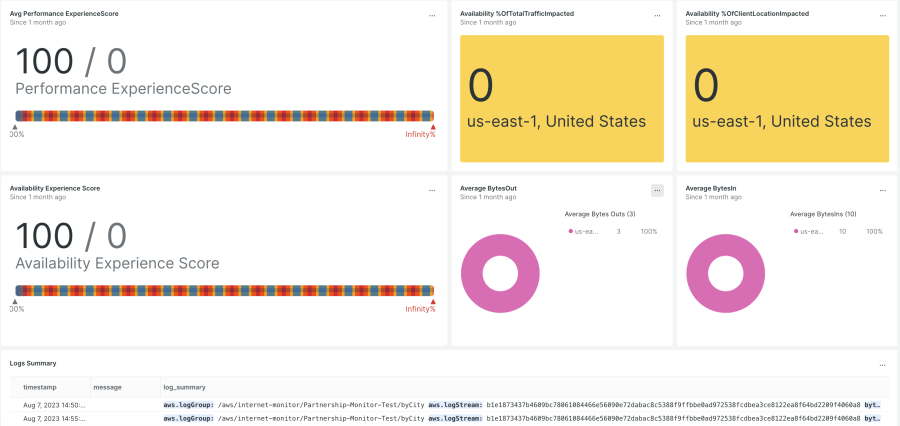
Task: Toggle us-ea... legend series in Average BytesOut
Action: [586, 231]
